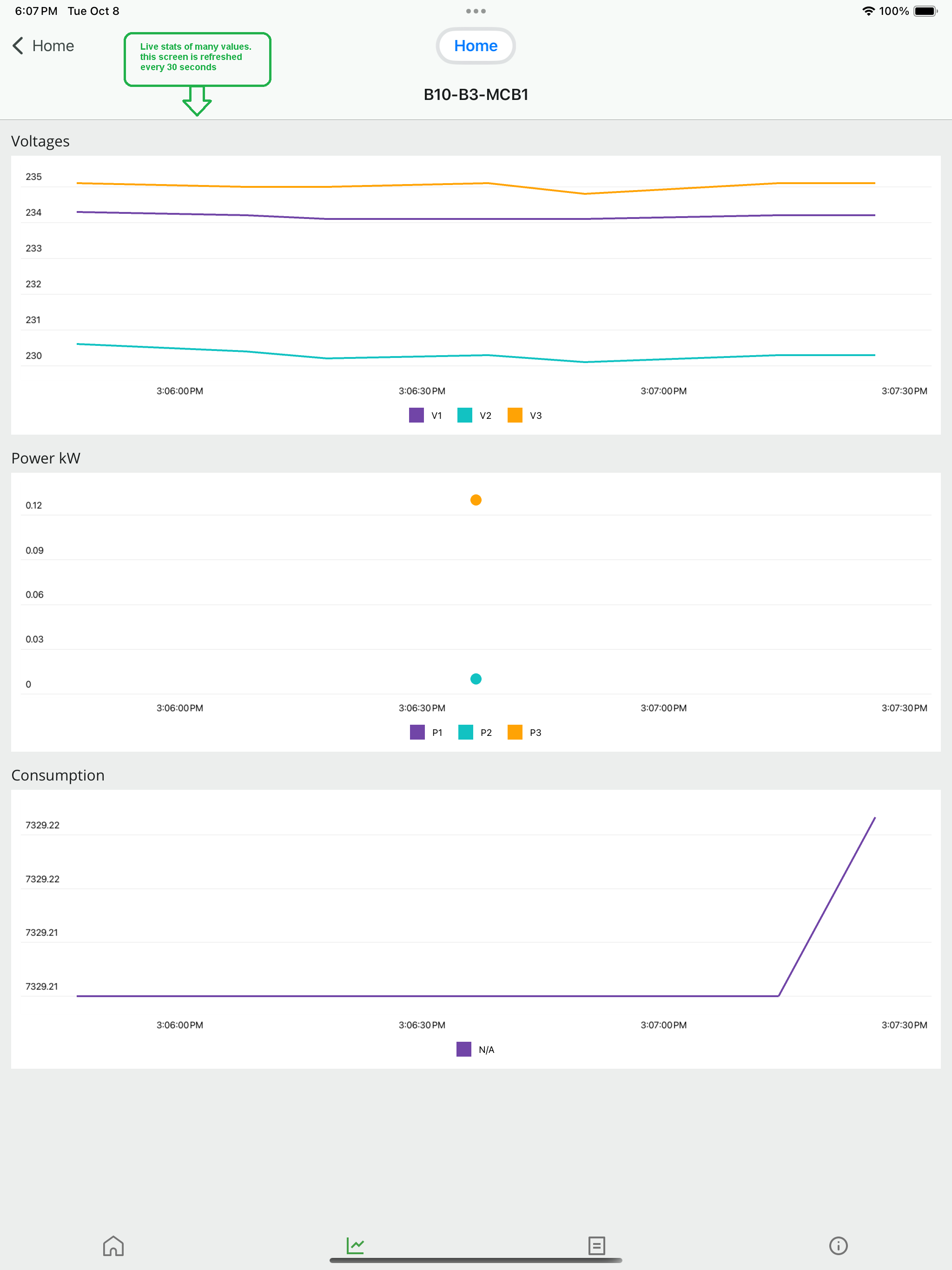This screenshot has width=952, height=1270.
Task: Tap the battery status icon
Action: pos(925,11)
